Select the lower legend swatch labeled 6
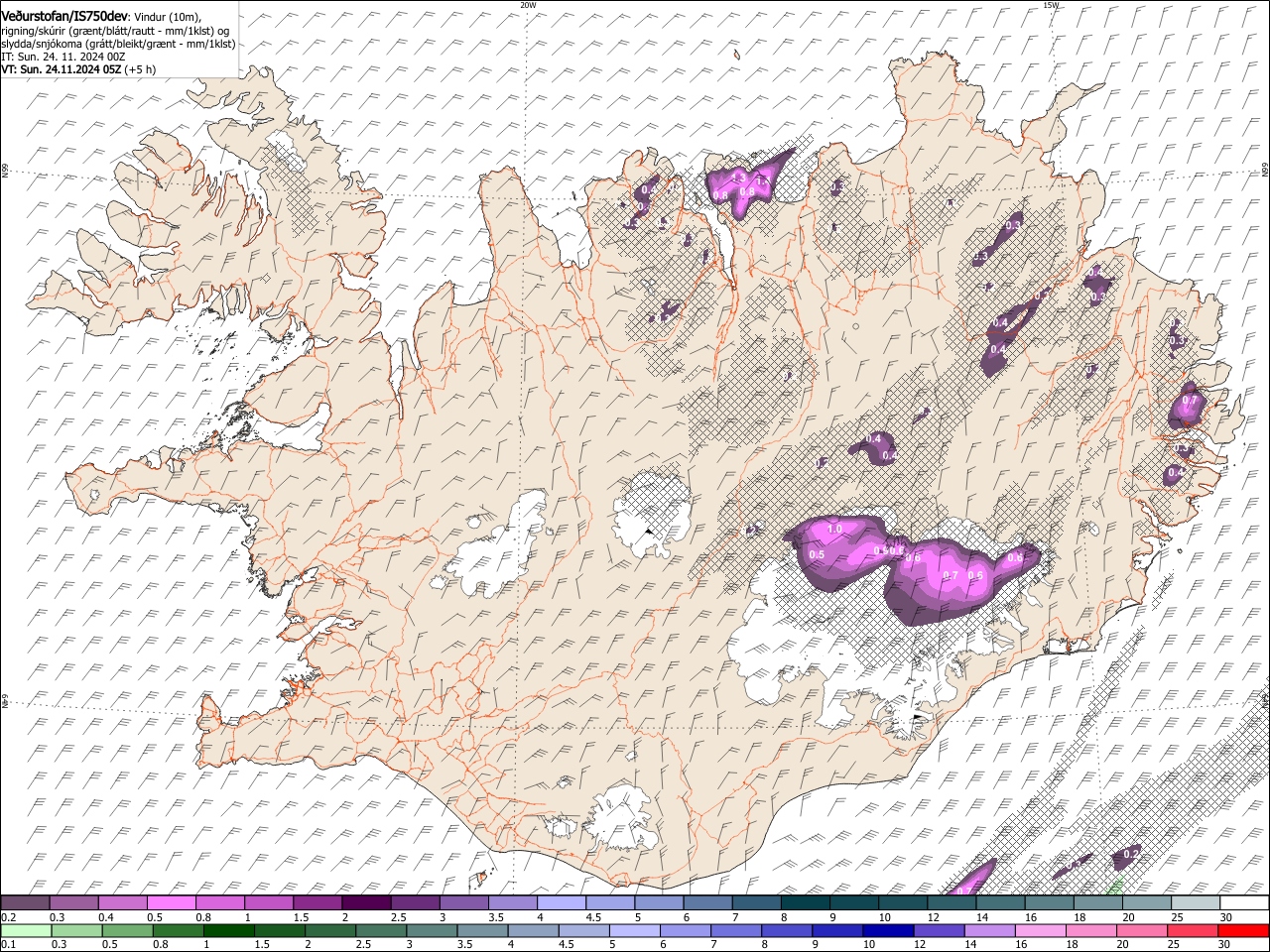This screenshot has height=952, width=1270. 686,930
